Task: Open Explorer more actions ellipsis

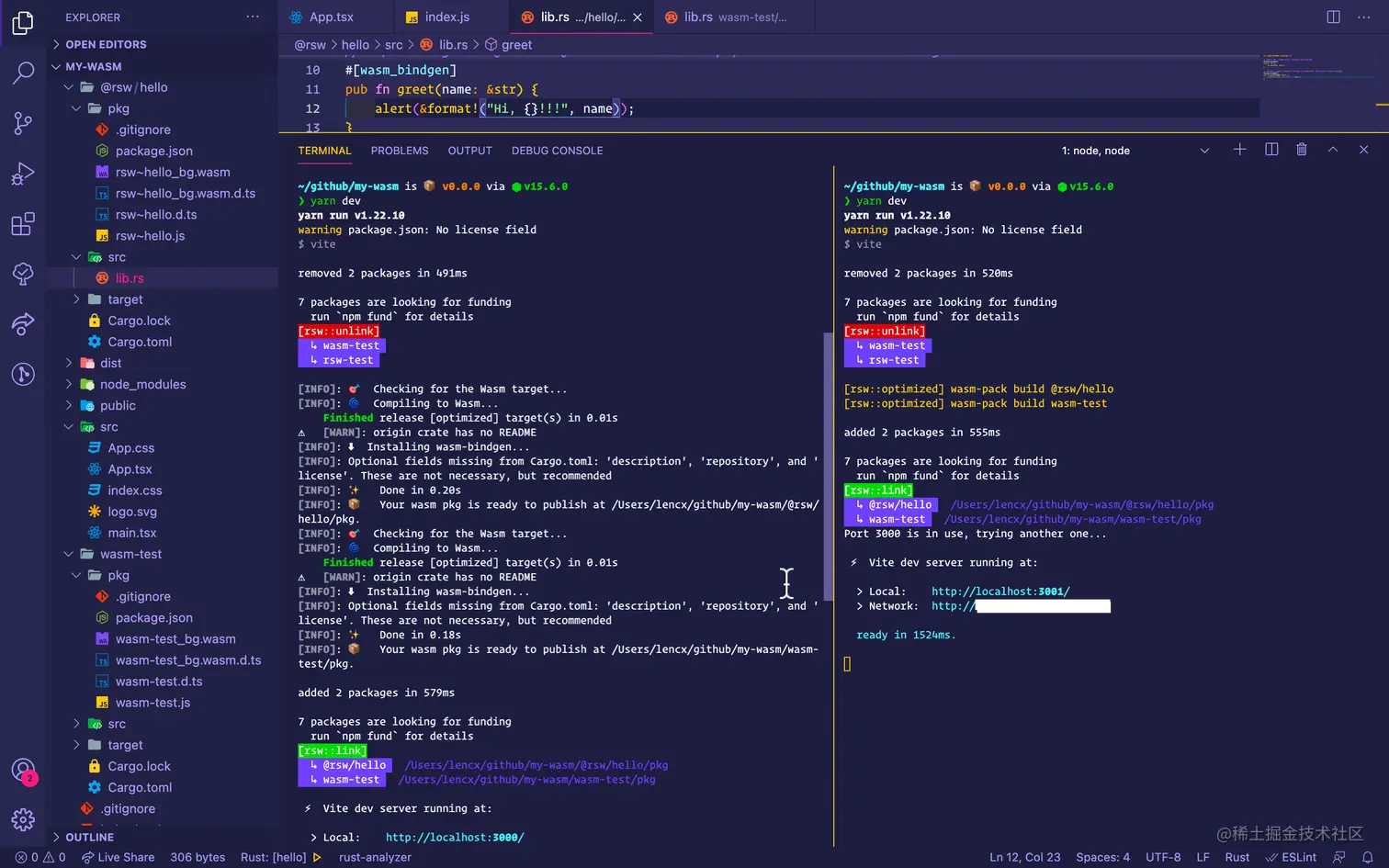Action: [253, 17]
